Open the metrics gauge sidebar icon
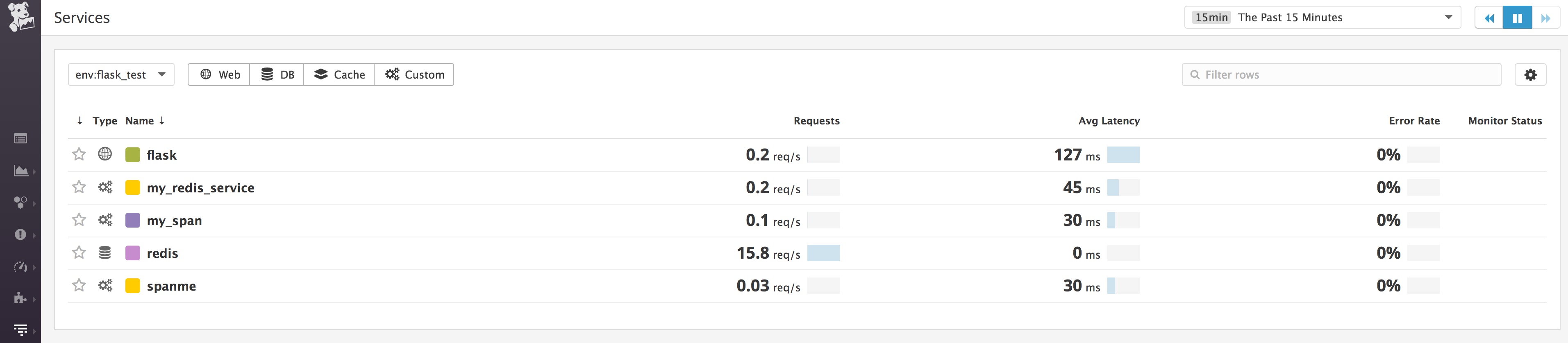 click(20, 266)
